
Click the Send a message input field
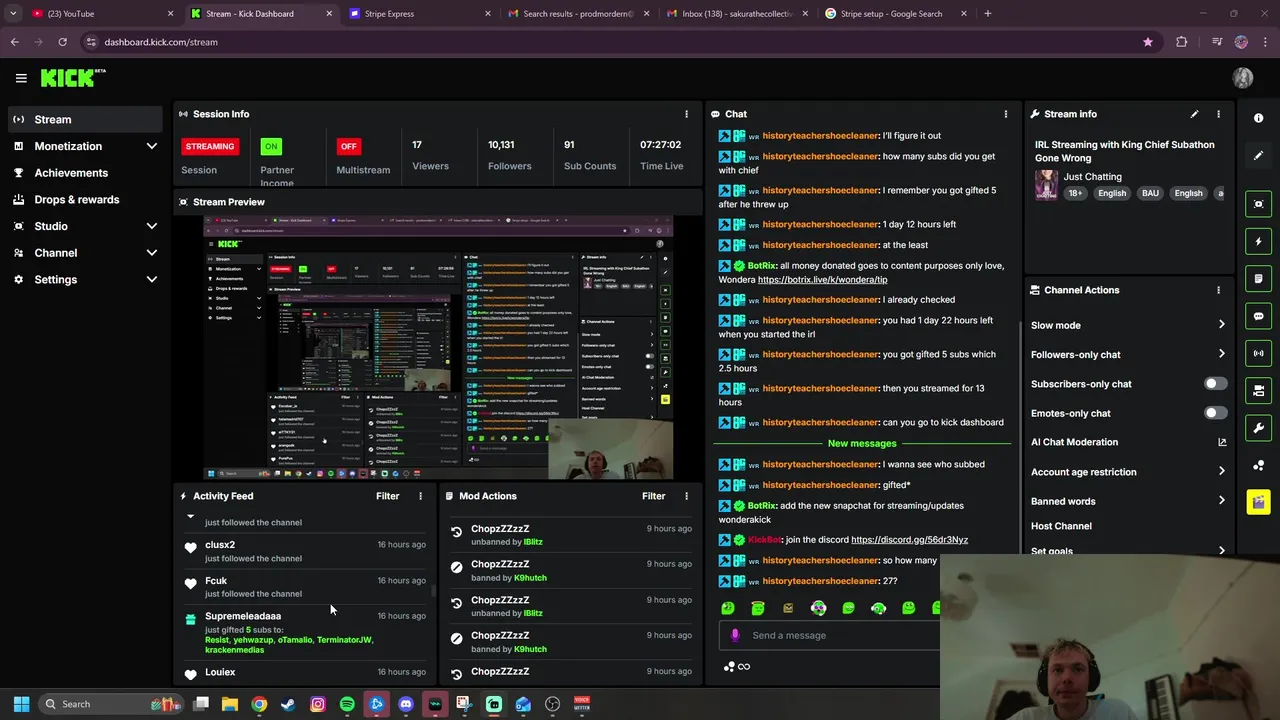coord(830,635)
